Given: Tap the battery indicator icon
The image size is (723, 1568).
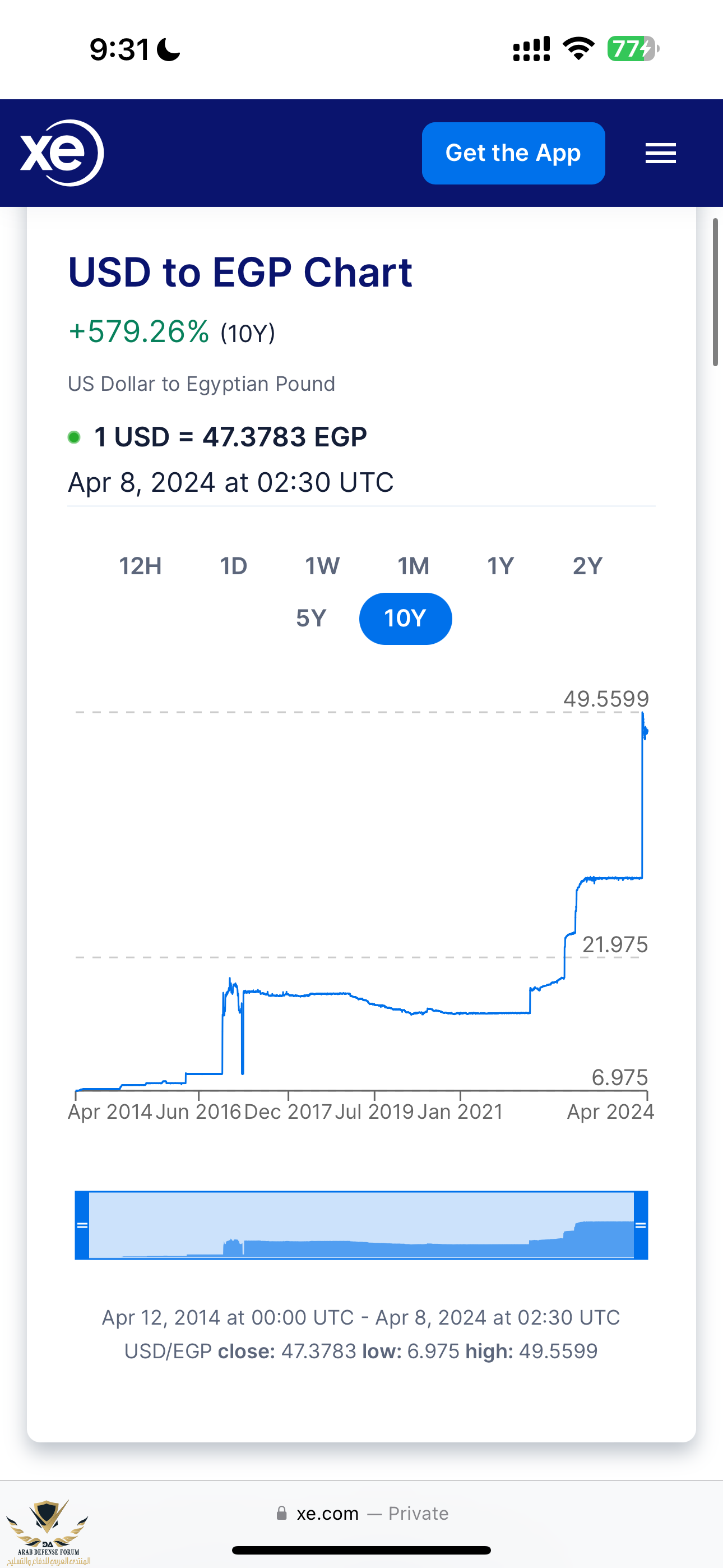Looking at the screenshot, I should pos(633,49).
